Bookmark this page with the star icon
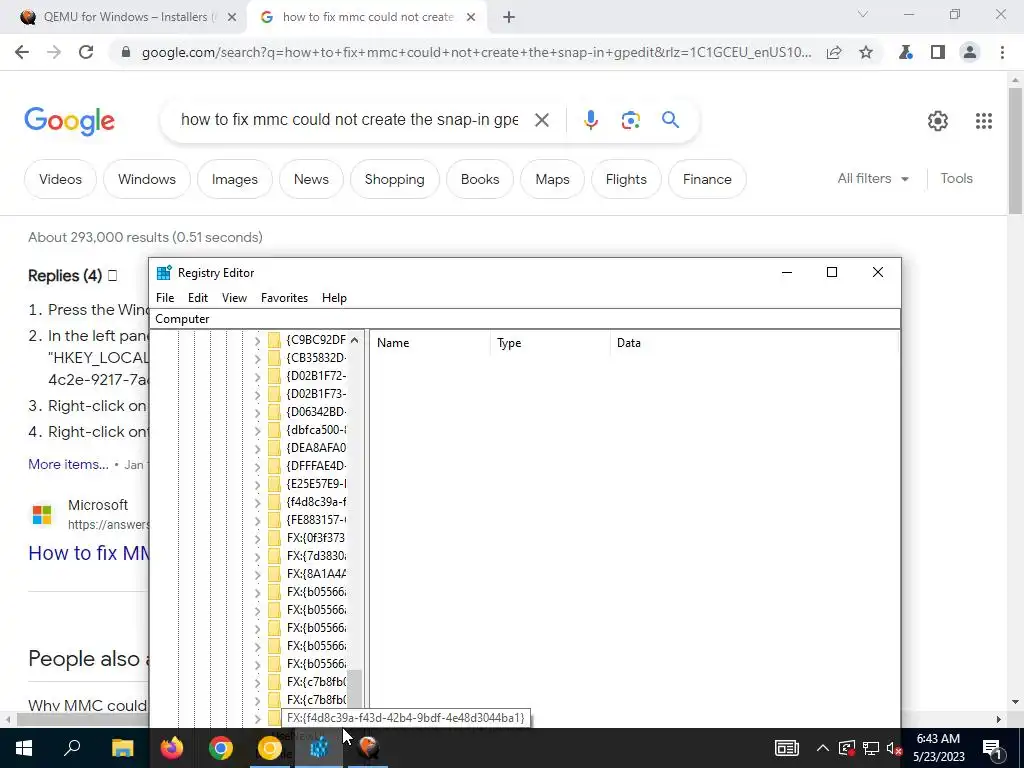Screen dimensions: 1024x768 (x=866, y=52)
